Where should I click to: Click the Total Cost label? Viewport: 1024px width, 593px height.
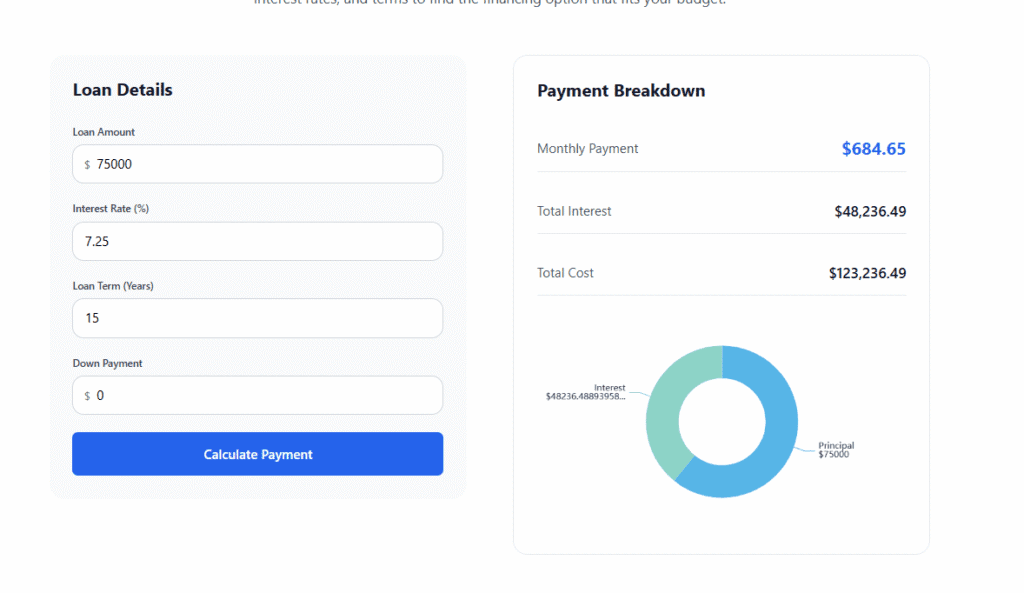565,273
